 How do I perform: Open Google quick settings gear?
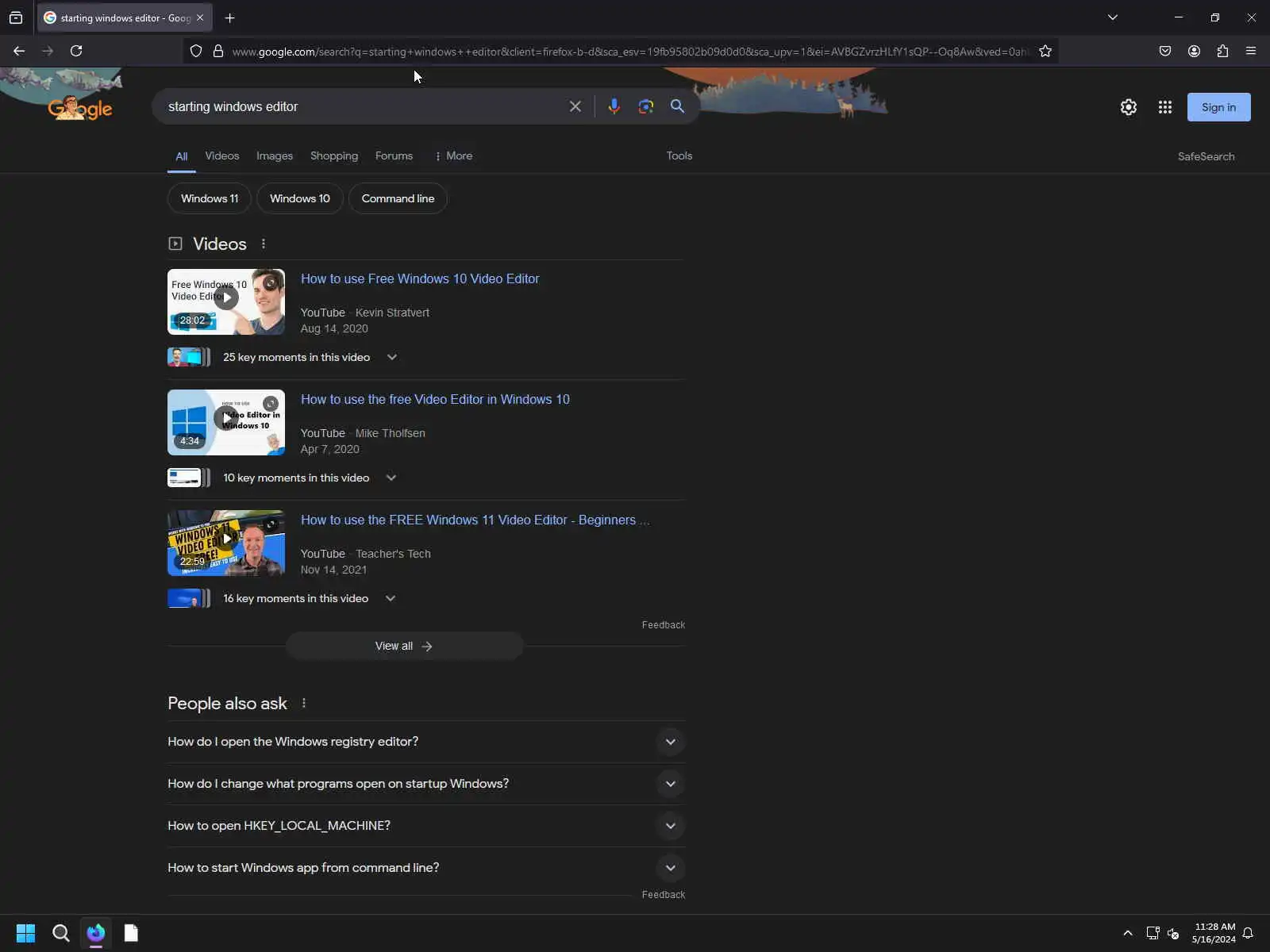click(x=1128, y=107)
